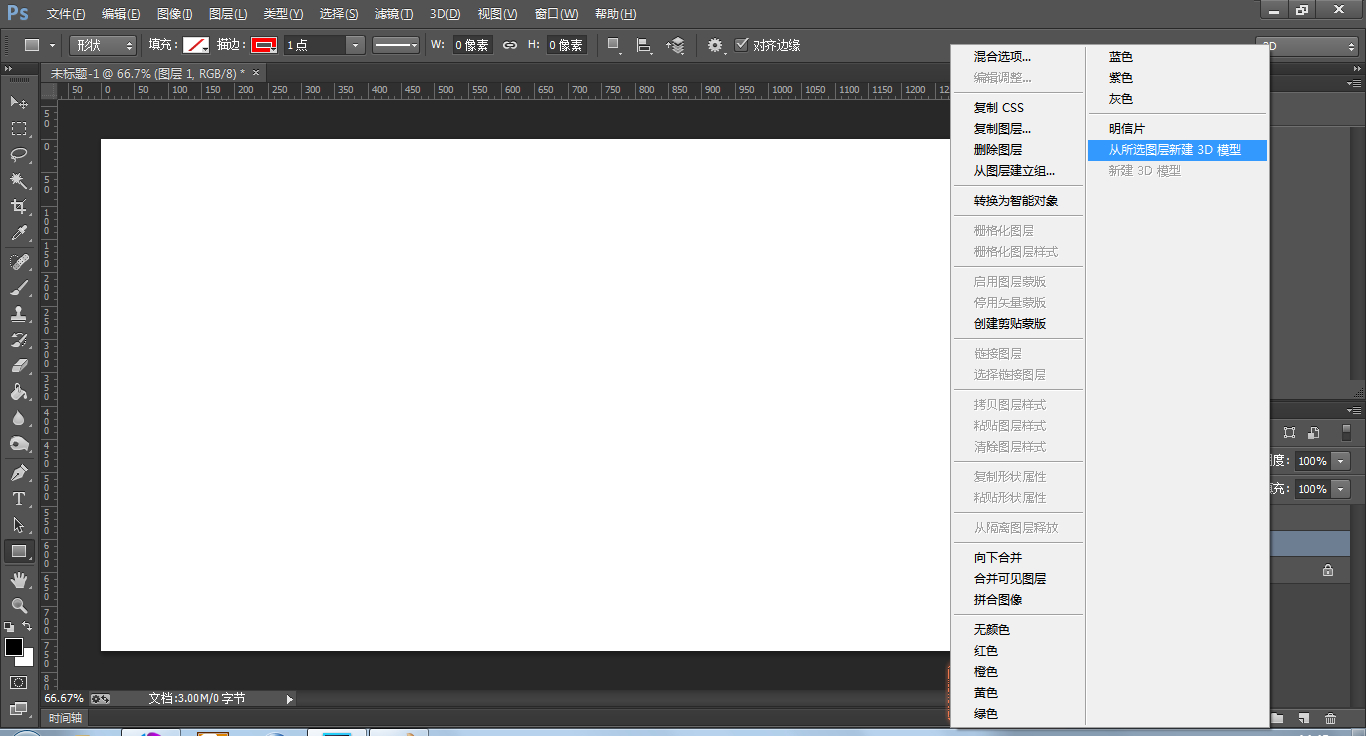Select the Rectangular Marquee tool
Viewport: 1366px width, 736px height.
(x=19, y=128)
